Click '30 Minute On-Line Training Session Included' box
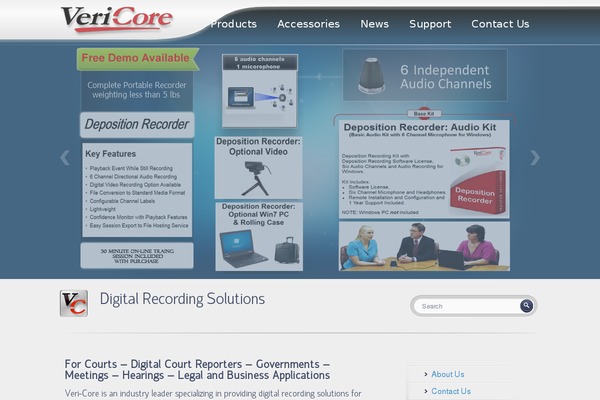600x400 pixels. point(137,256)
